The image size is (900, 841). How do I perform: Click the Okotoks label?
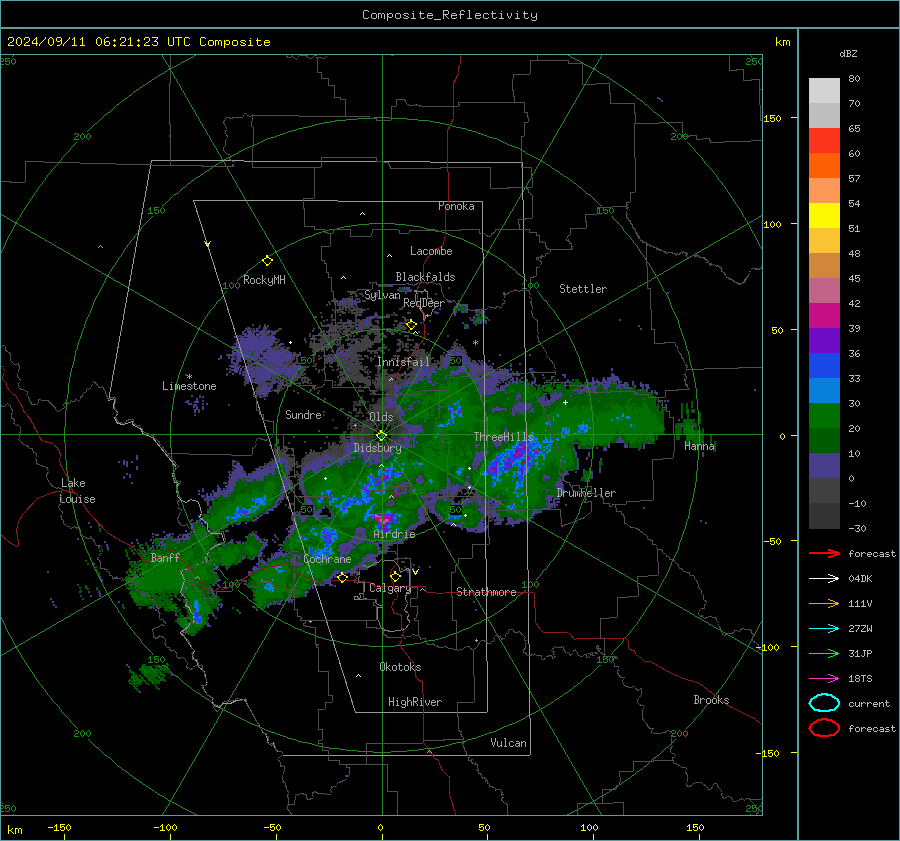coord(400,667)
